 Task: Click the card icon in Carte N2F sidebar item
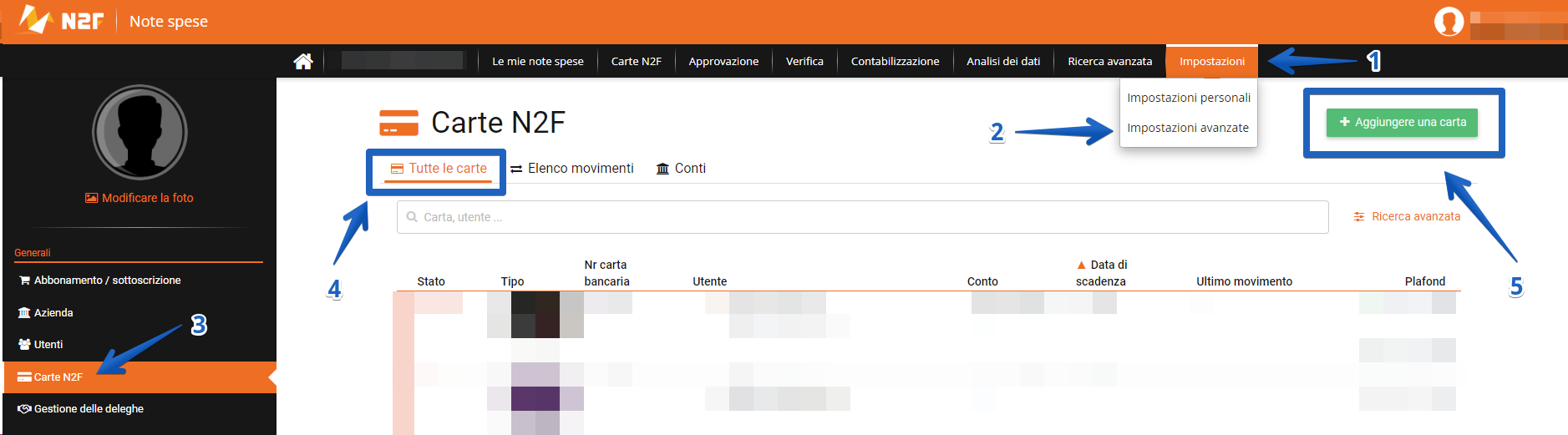click(24, 377)
